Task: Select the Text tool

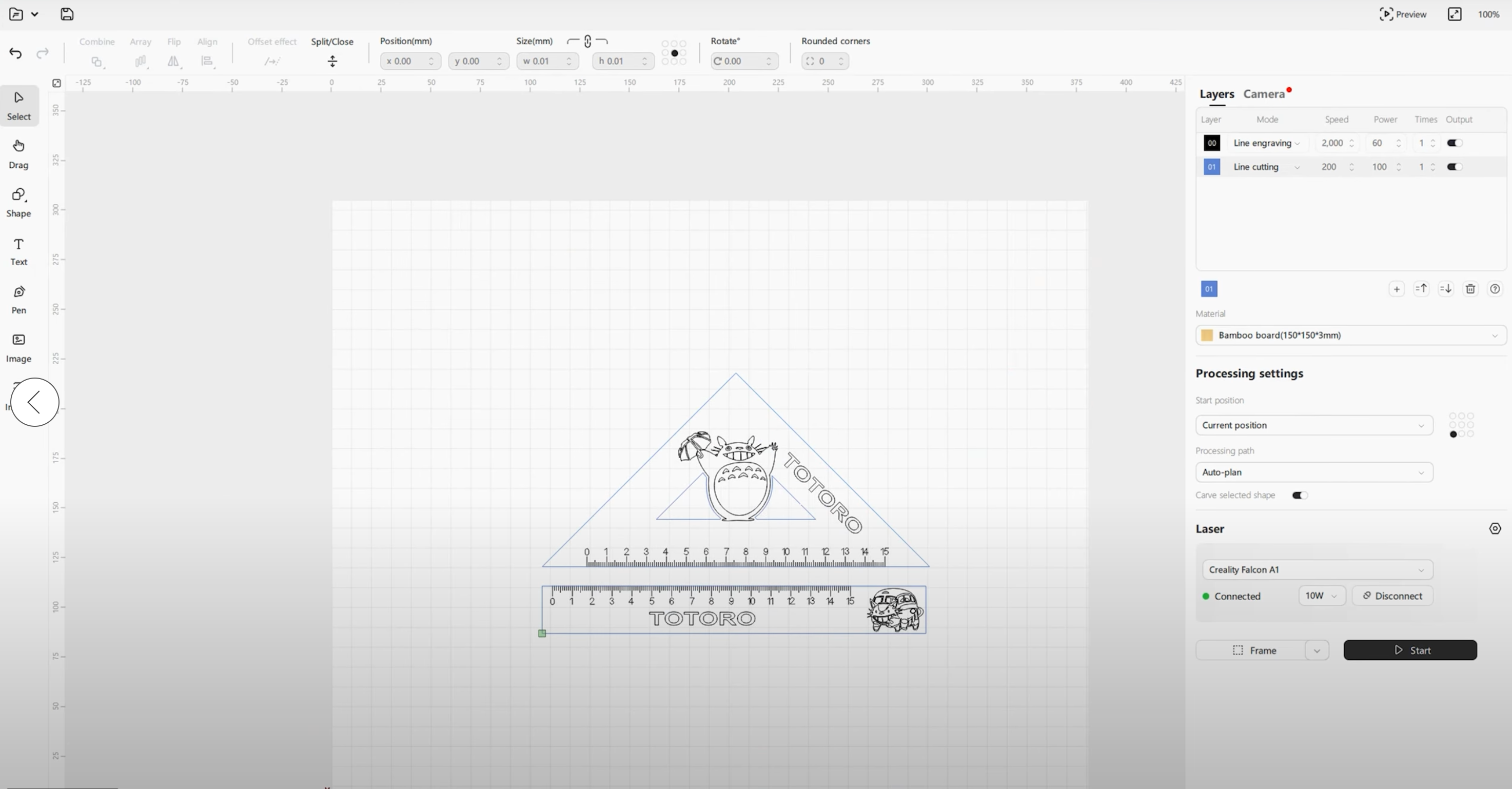Action: (x=19, y=251)
